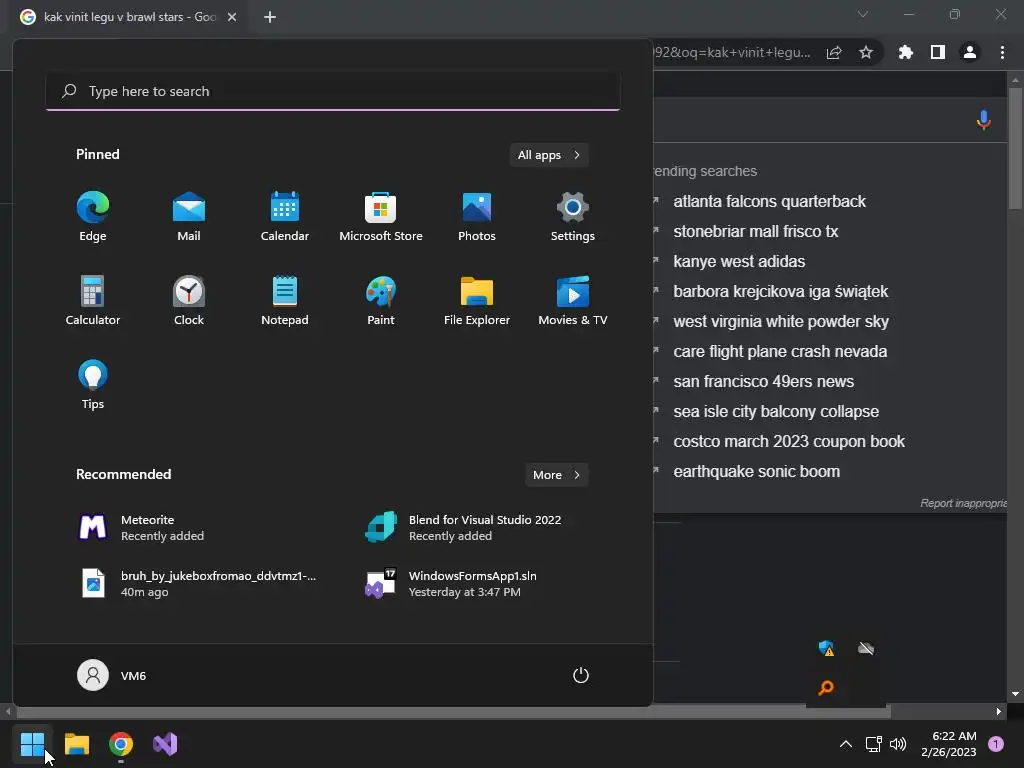1024x768 pixels.
Task: Open VM6 user account menu
Action: (x=112, y=675)
